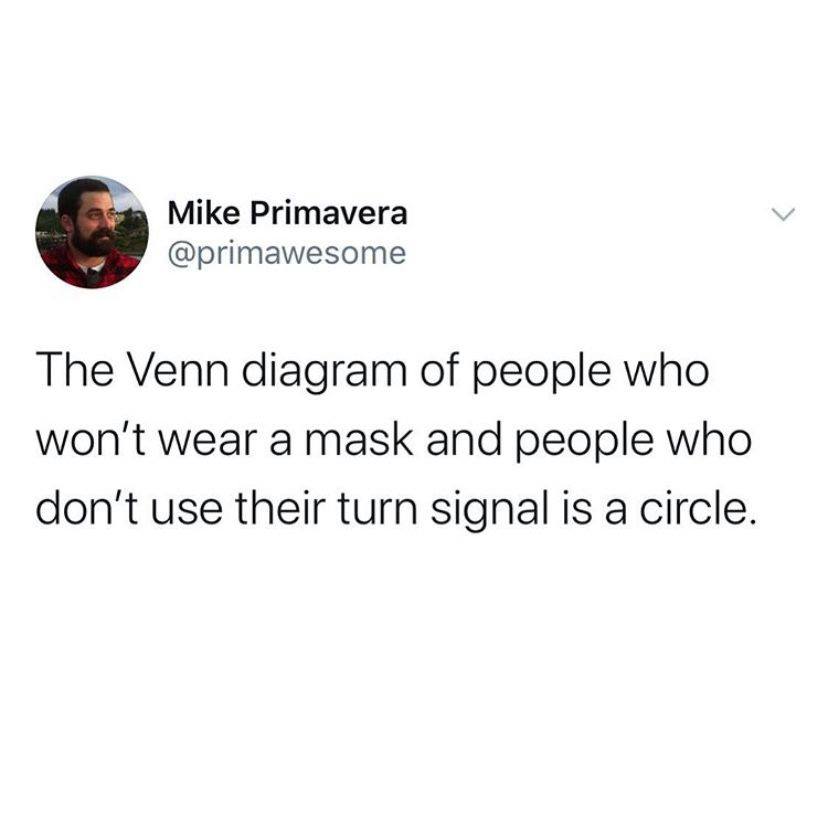This screenshot has width=828, height=828.
Task: Select the word "use" in tweet
Action: coord(187,514)
